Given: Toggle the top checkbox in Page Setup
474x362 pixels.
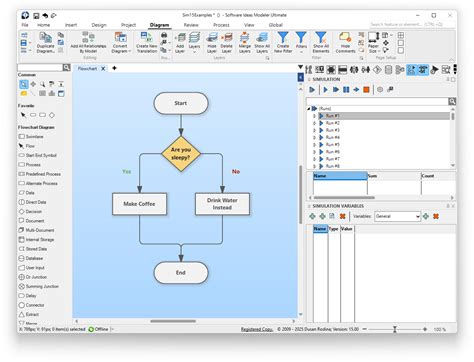Looking at the screenshot, I should pyautogui.click(x=401, y=35).
